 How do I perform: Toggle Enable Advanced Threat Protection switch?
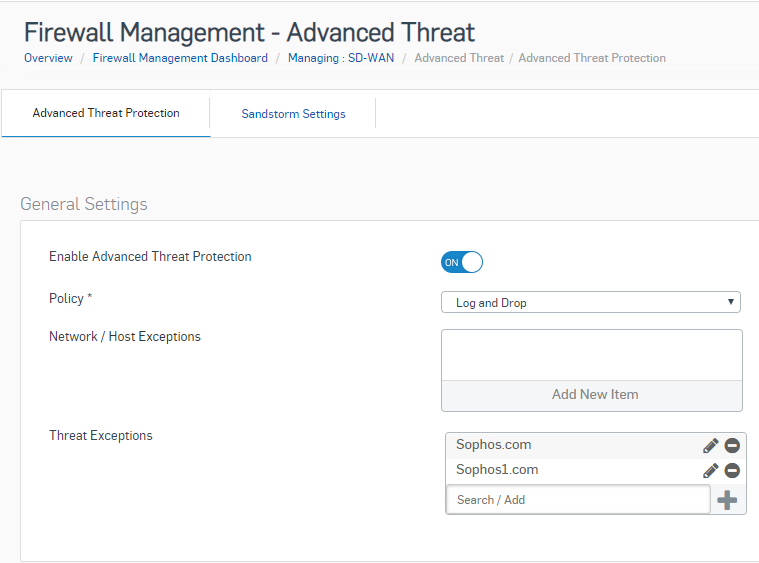[462, 262]
